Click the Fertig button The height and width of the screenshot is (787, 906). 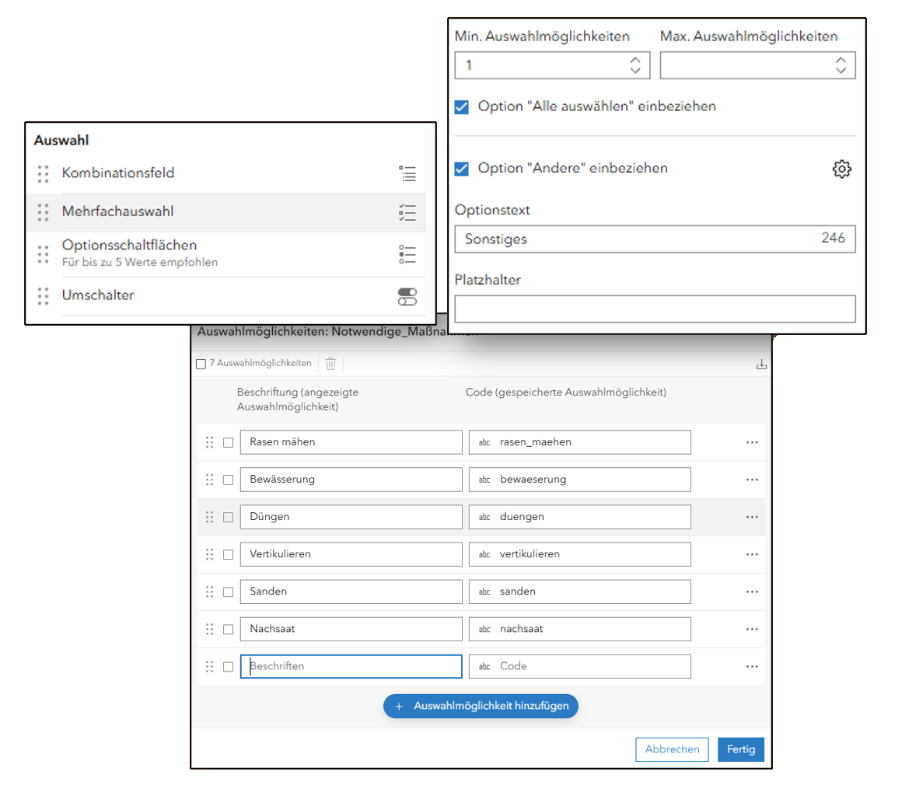click(x=741, y=749)
